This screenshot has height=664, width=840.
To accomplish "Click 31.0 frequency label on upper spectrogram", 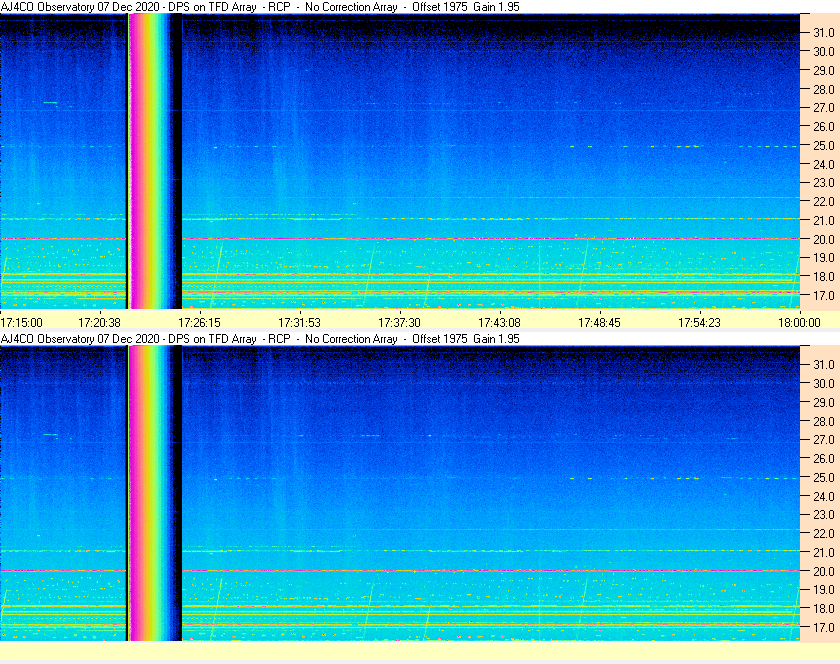I will 824,33.
